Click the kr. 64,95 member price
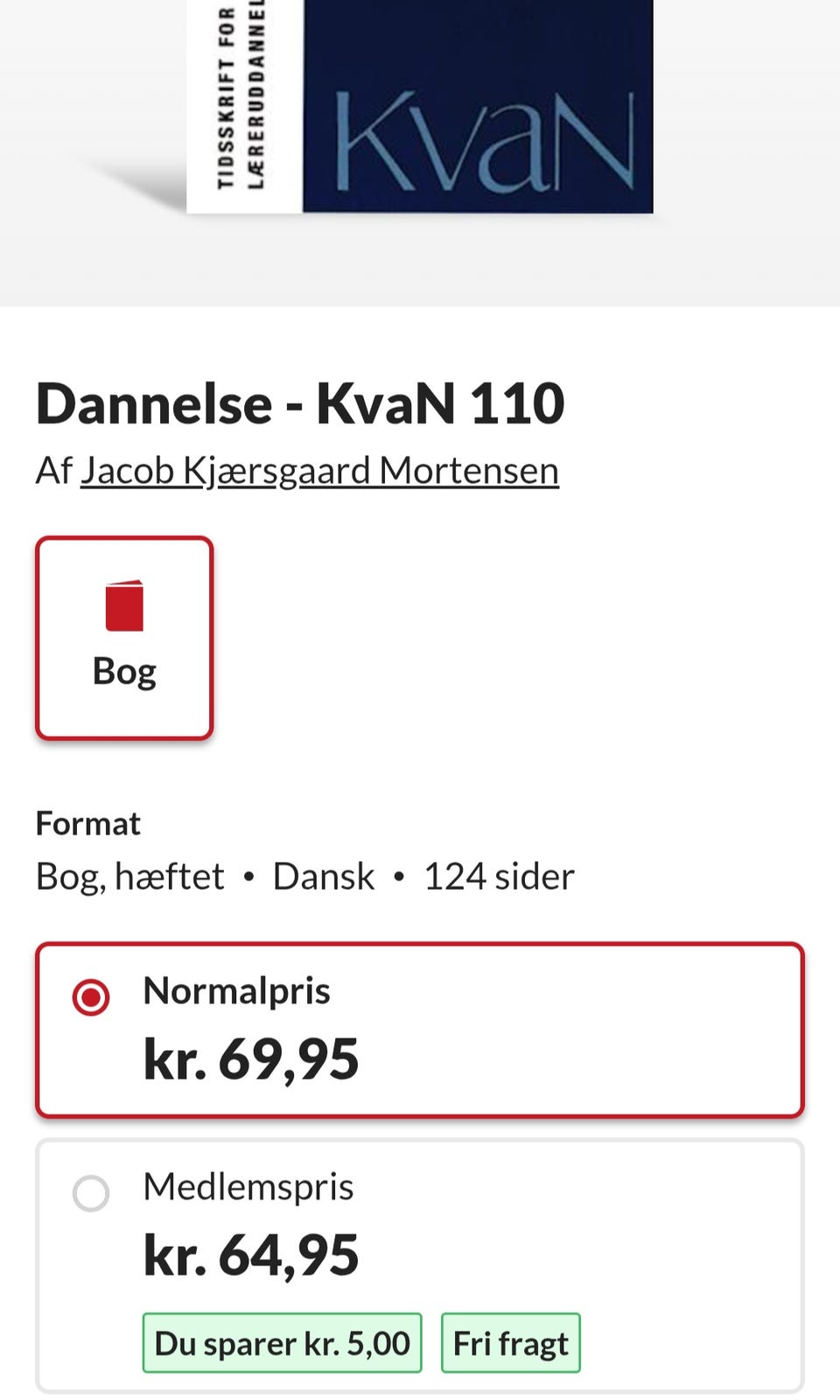Image resolution: width=840 pixels, height=1400 pixels. [251, 1255]
